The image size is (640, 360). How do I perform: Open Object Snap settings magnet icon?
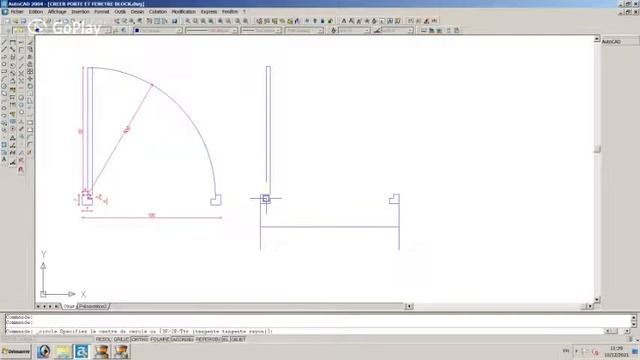pos(21,169)
